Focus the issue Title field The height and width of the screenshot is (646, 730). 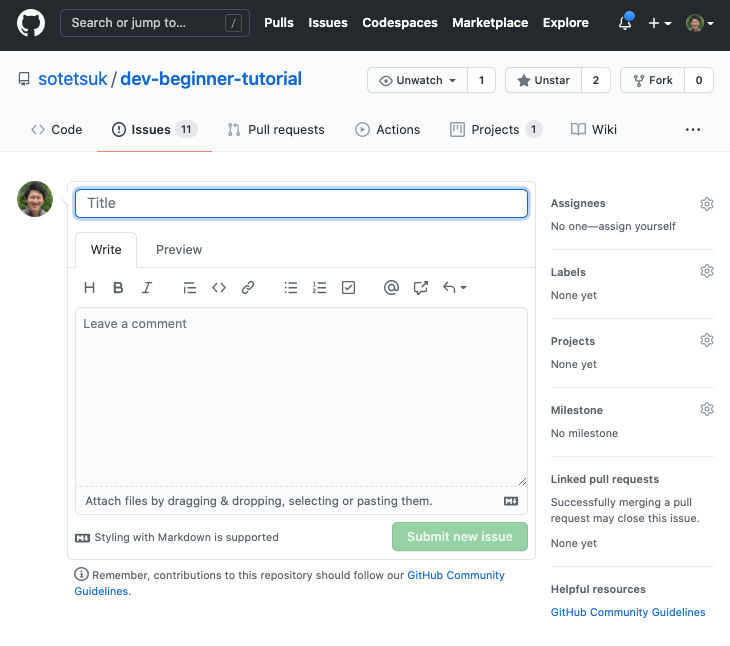tap(301, 203)
